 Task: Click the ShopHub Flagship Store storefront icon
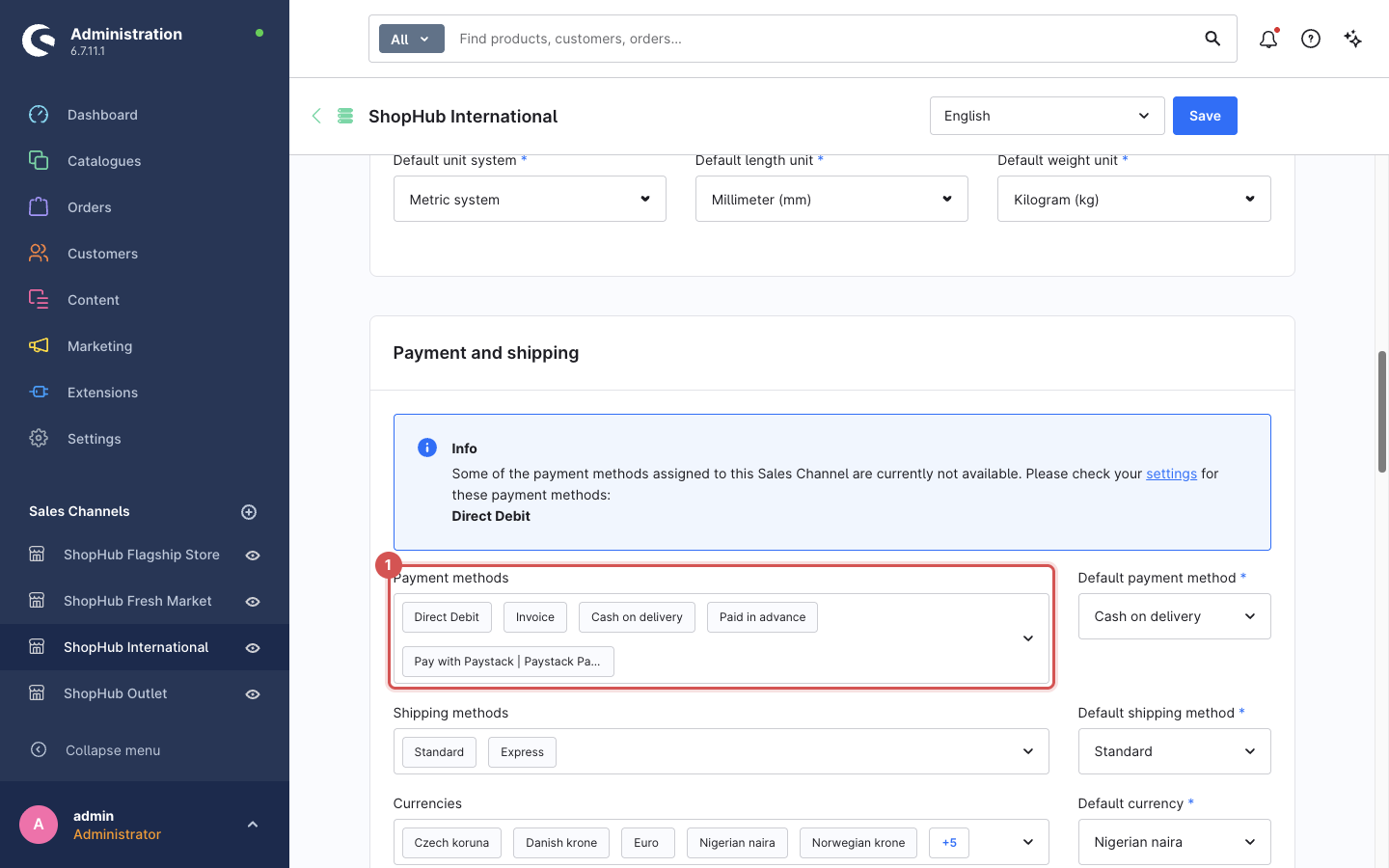(37, 555)
